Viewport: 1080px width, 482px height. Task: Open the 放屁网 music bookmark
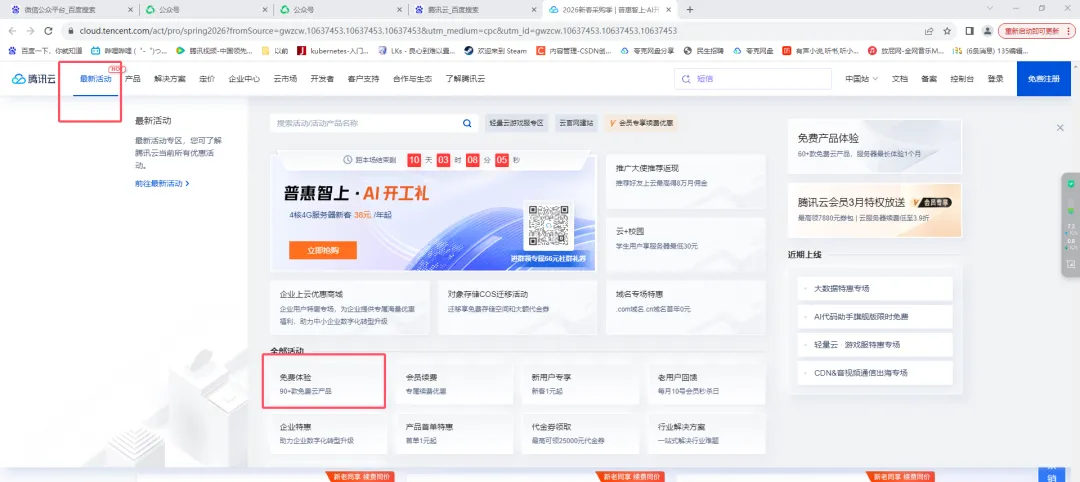tap(906, 50)
